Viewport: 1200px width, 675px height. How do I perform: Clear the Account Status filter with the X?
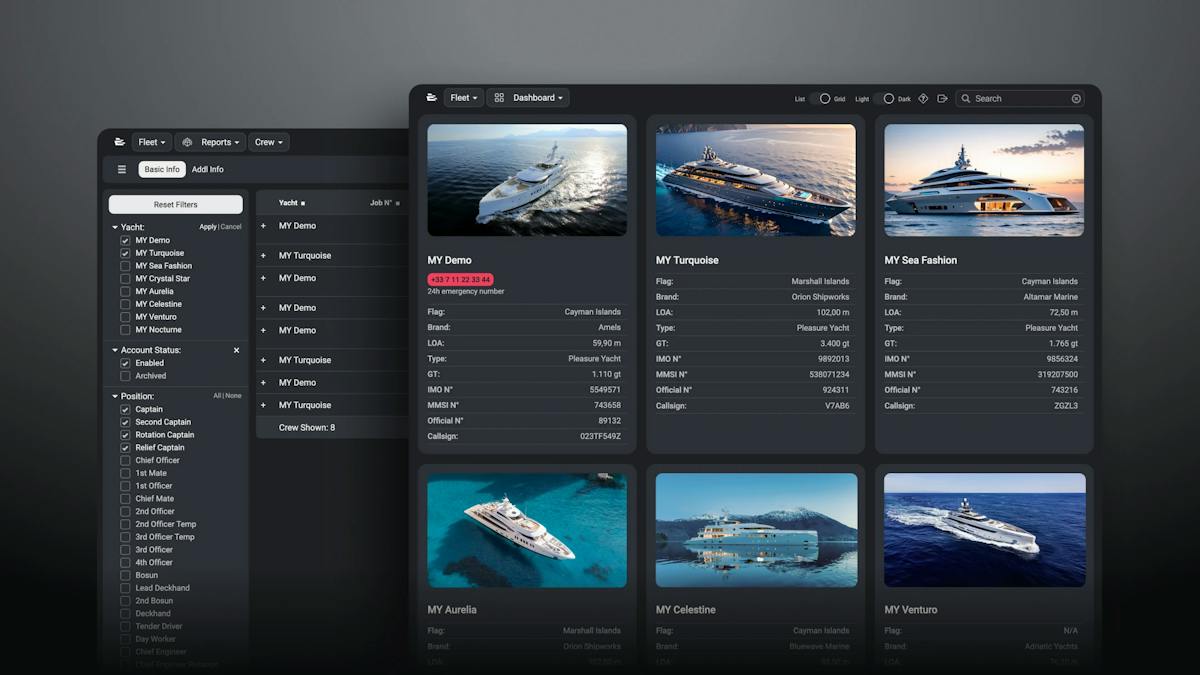(237, 351)
